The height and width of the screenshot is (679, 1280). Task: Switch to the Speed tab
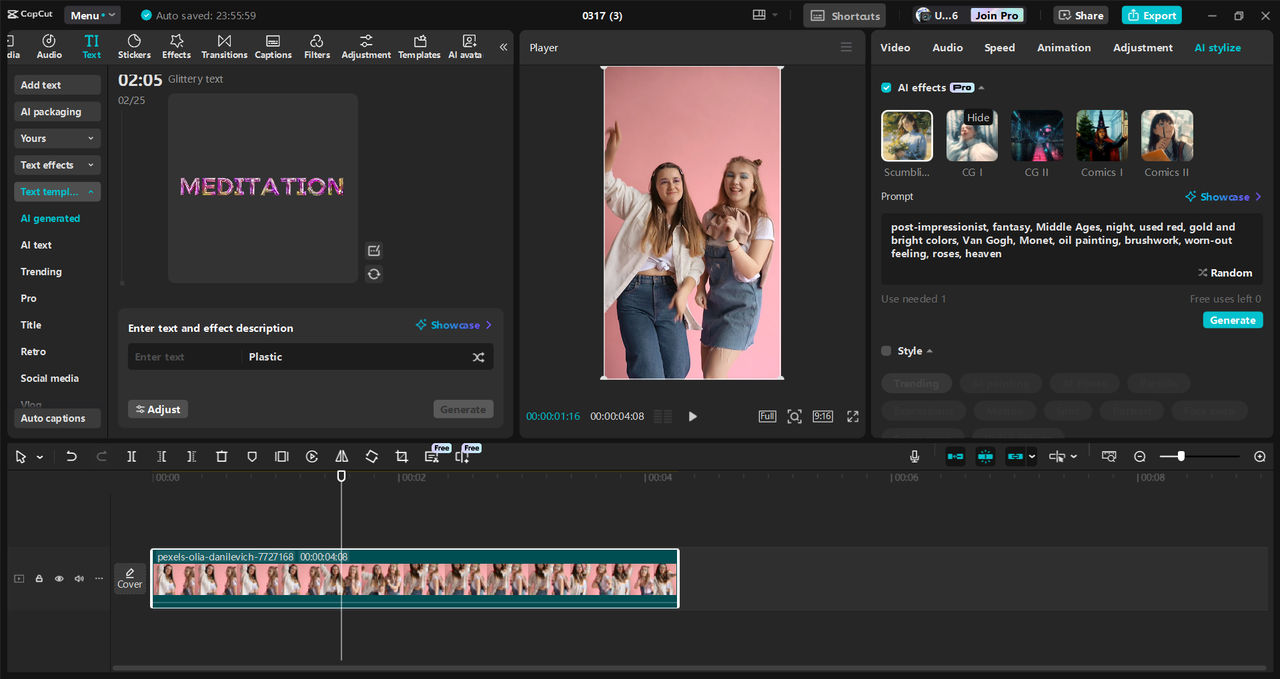tap(999, 48)
